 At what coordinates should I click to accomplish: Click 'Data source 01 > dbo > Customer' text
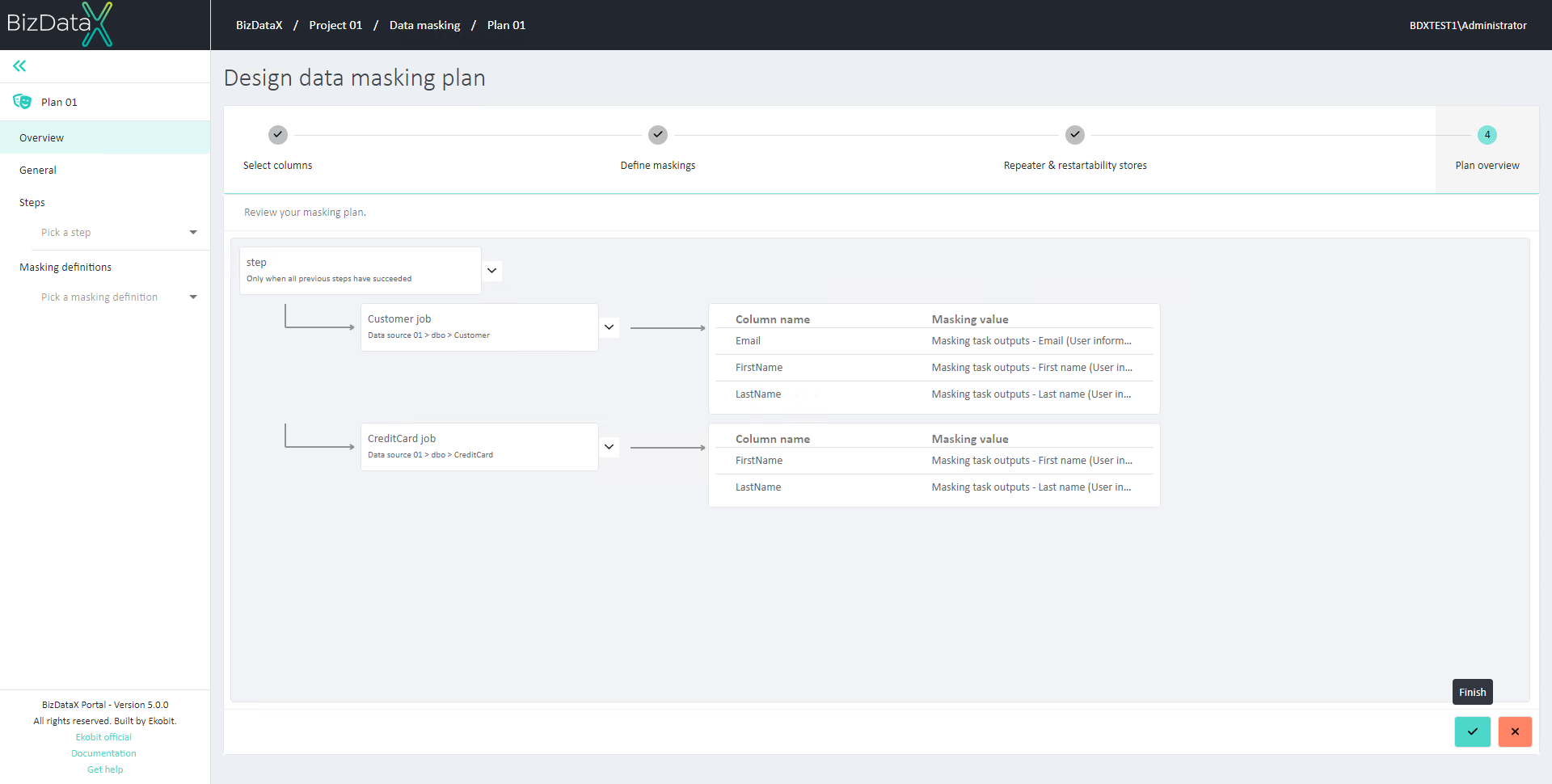[x=428, y=335]
